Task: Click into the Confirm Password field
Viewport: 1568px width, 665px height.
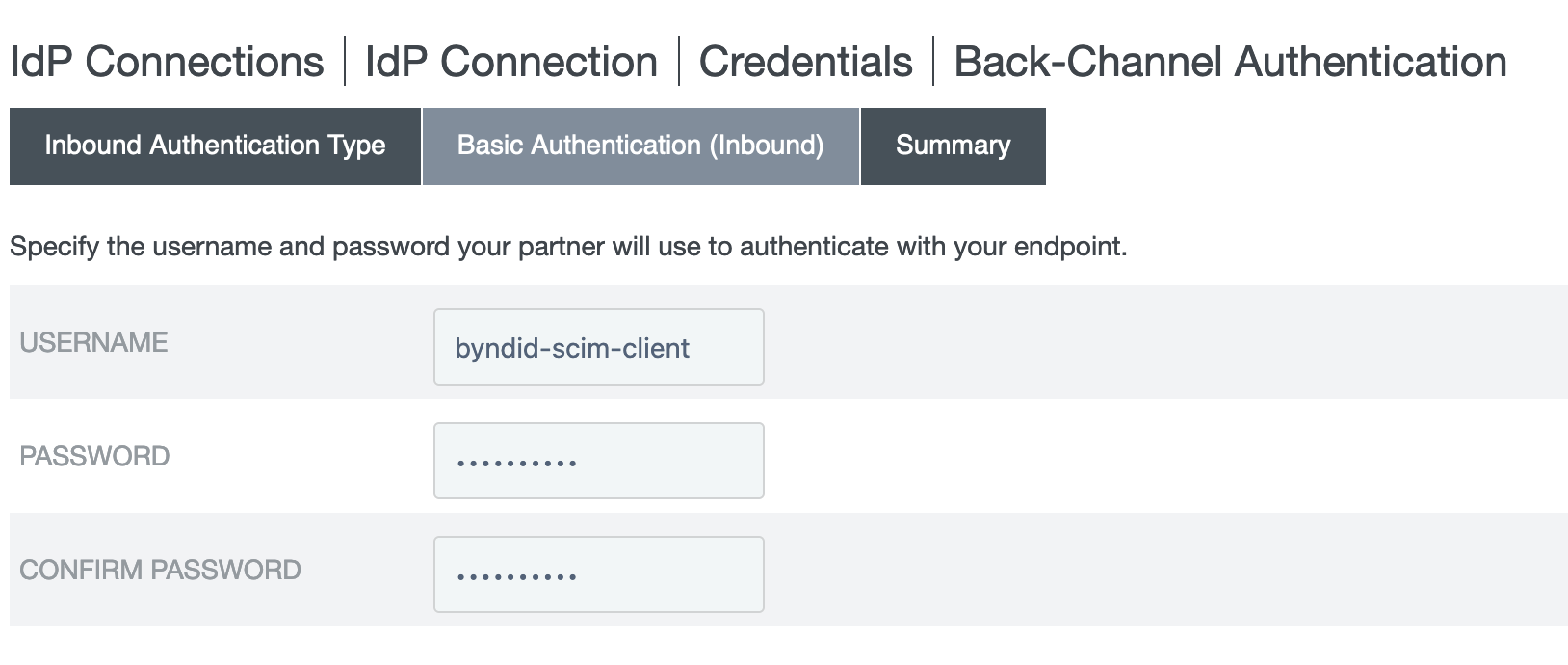Action: (598, 574)
